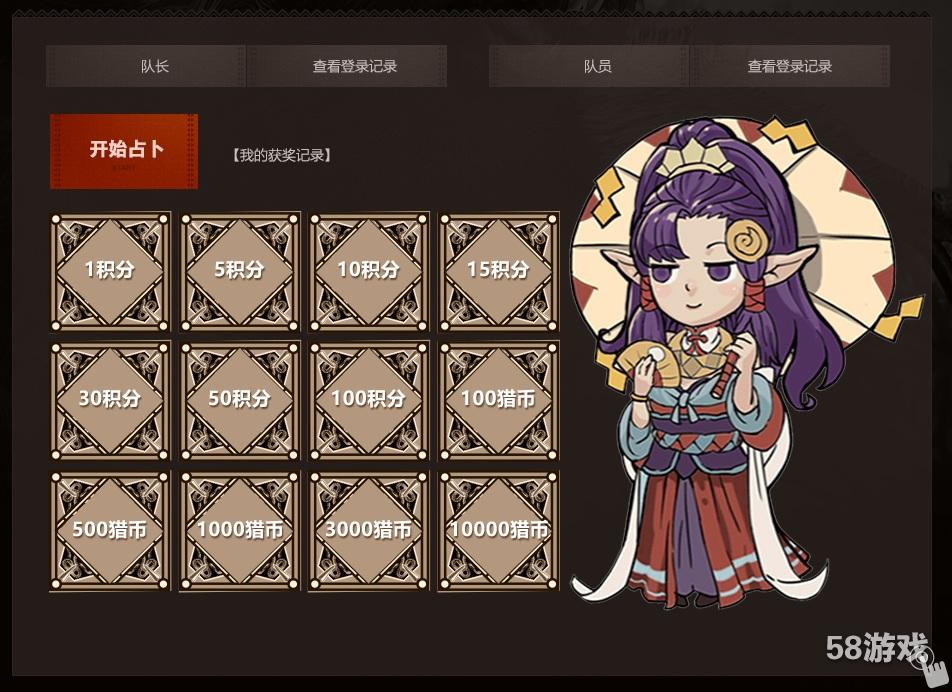View member's 查看登录记录 login record

point(790,66)
